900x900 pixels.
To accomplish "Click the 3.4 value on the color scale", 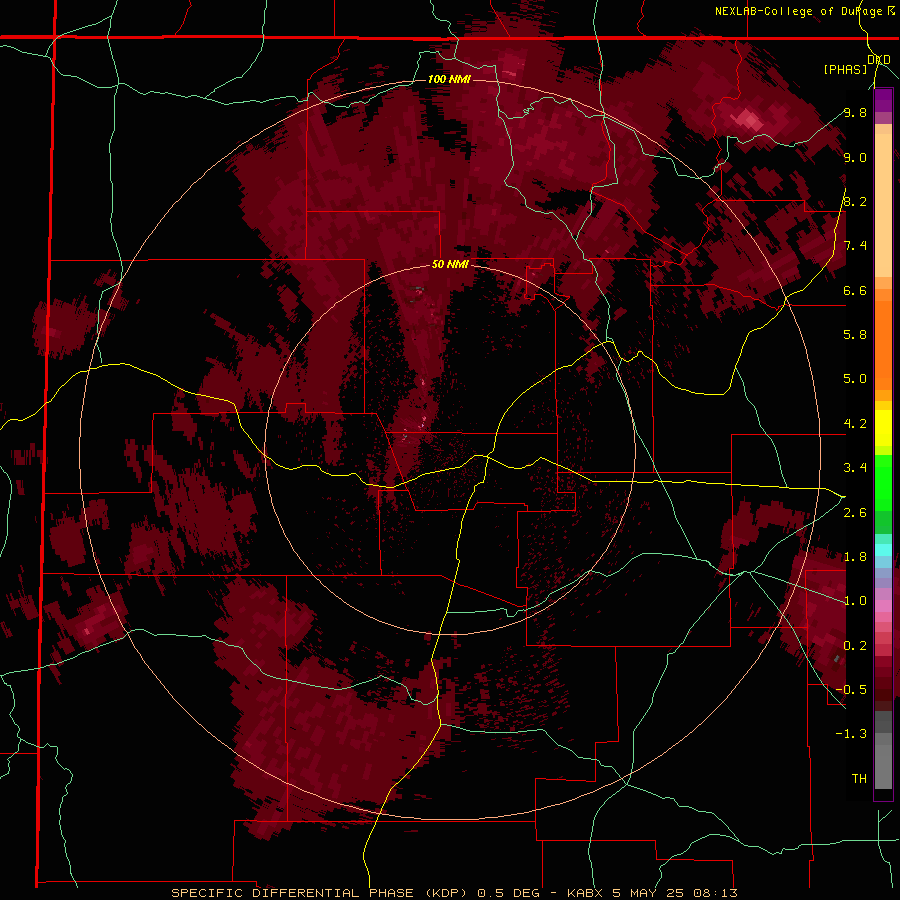I will point(855,468).
